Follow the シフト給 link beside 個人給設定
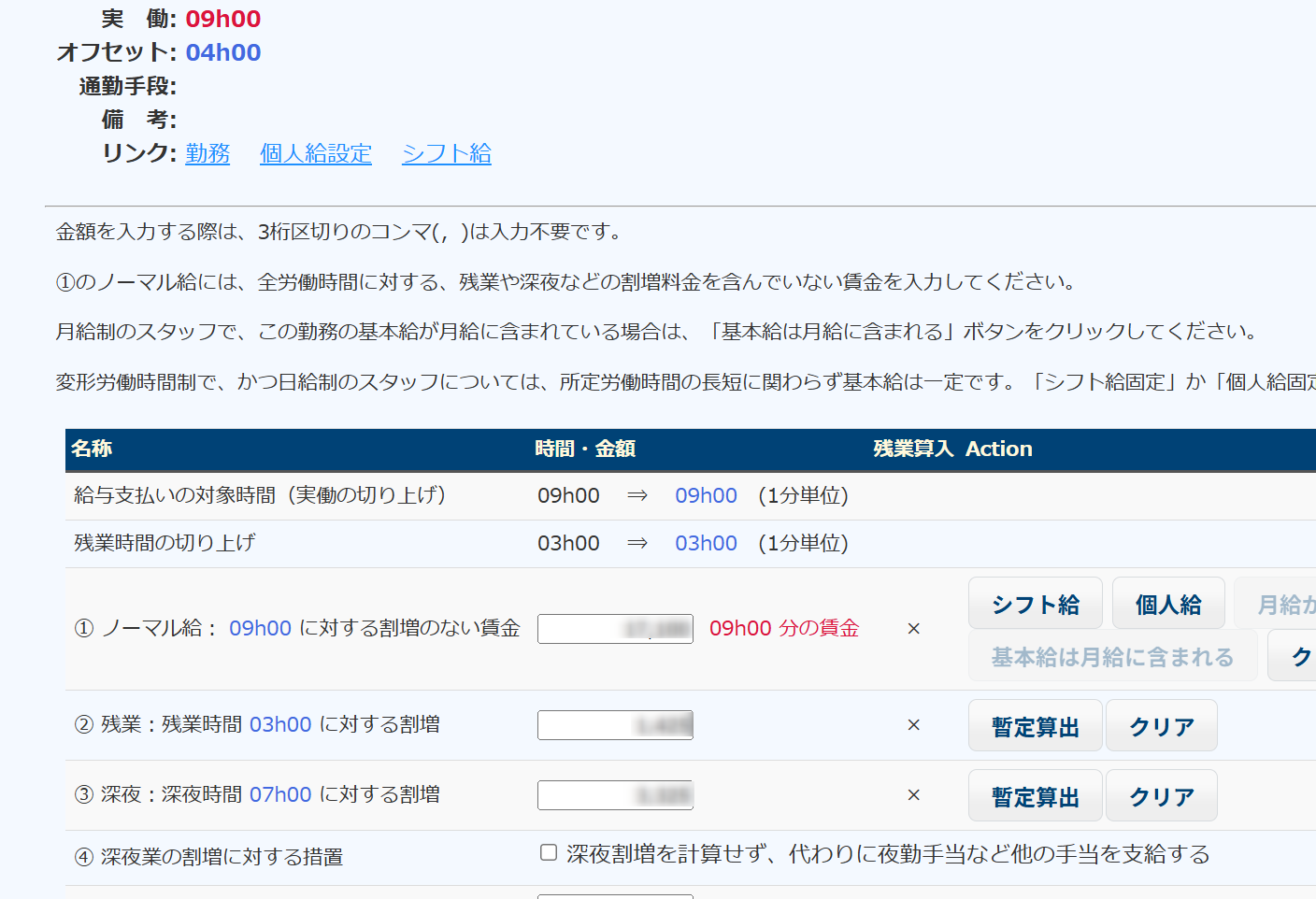Screen dimensions: 1316x899 pyautogui.click(x=447, y=153)
